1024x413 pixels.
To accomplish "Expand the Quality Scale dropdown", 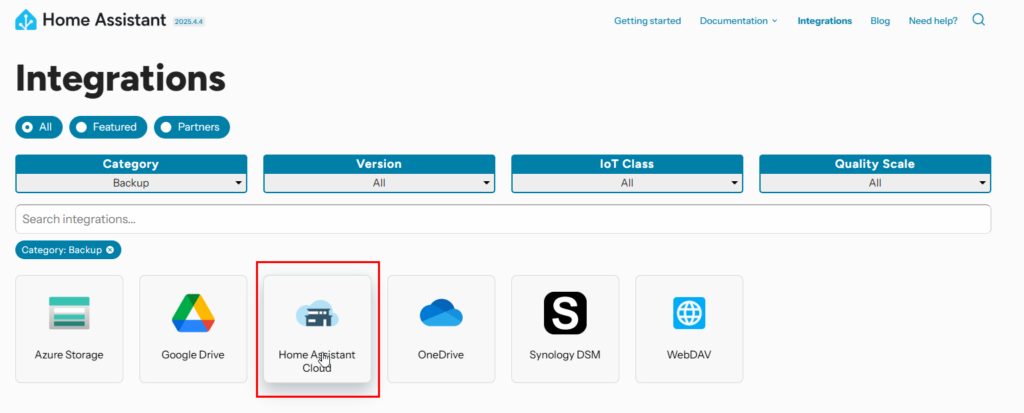I will click(x=875, y=183).
